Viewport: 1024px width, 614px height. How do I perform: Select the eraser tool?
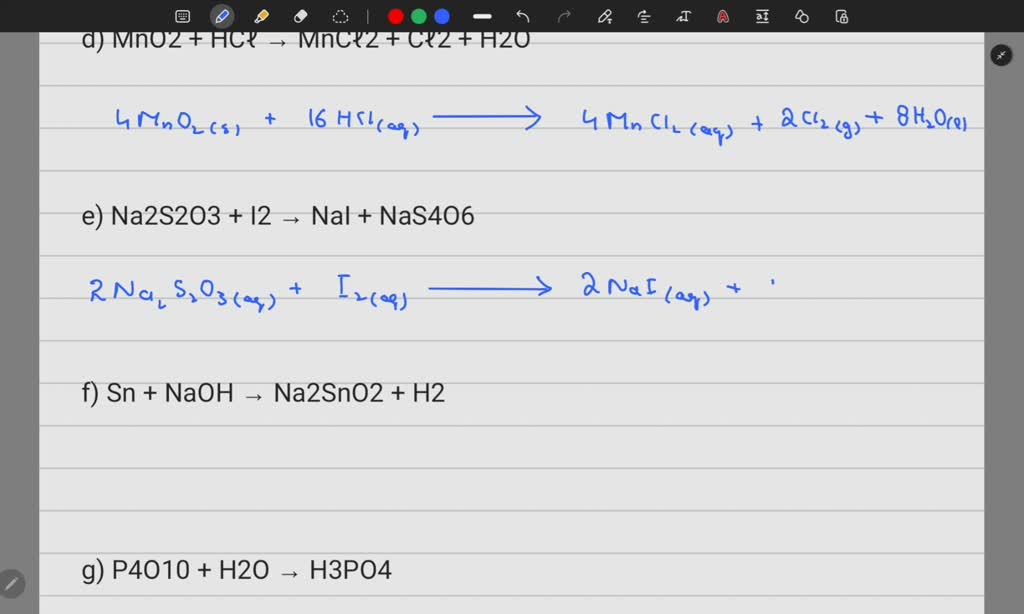click(300, 16)
